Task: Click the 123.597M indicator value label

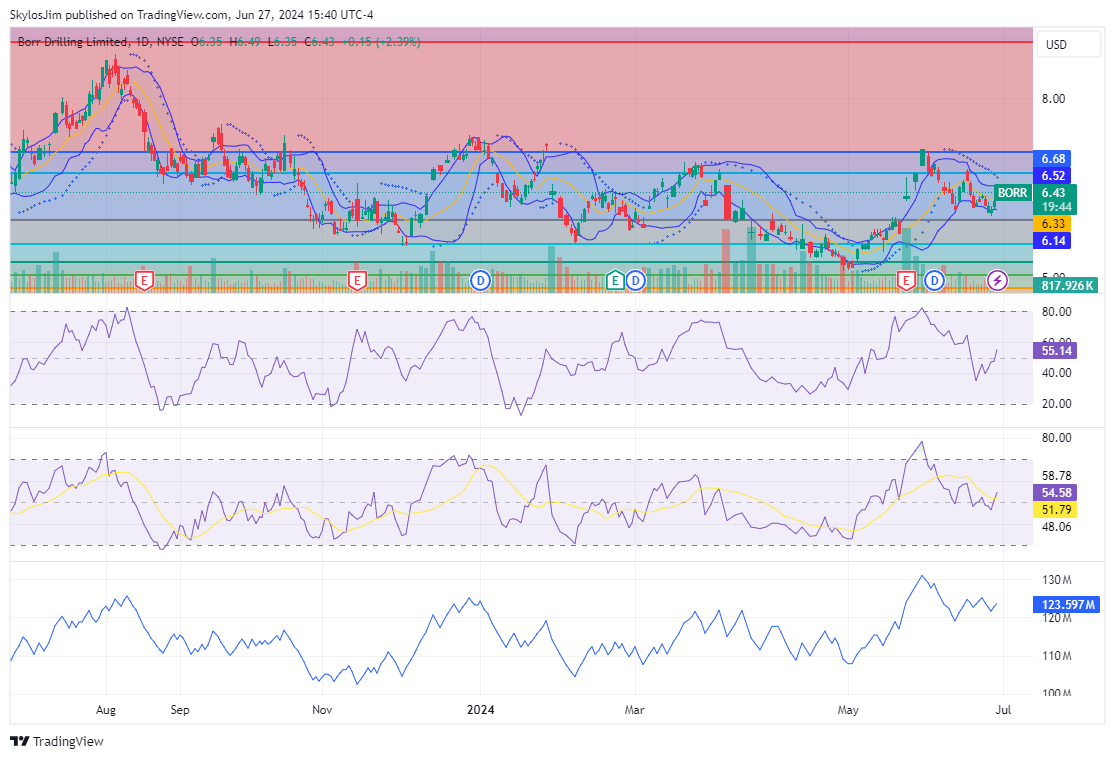Action: [1066, 604]
